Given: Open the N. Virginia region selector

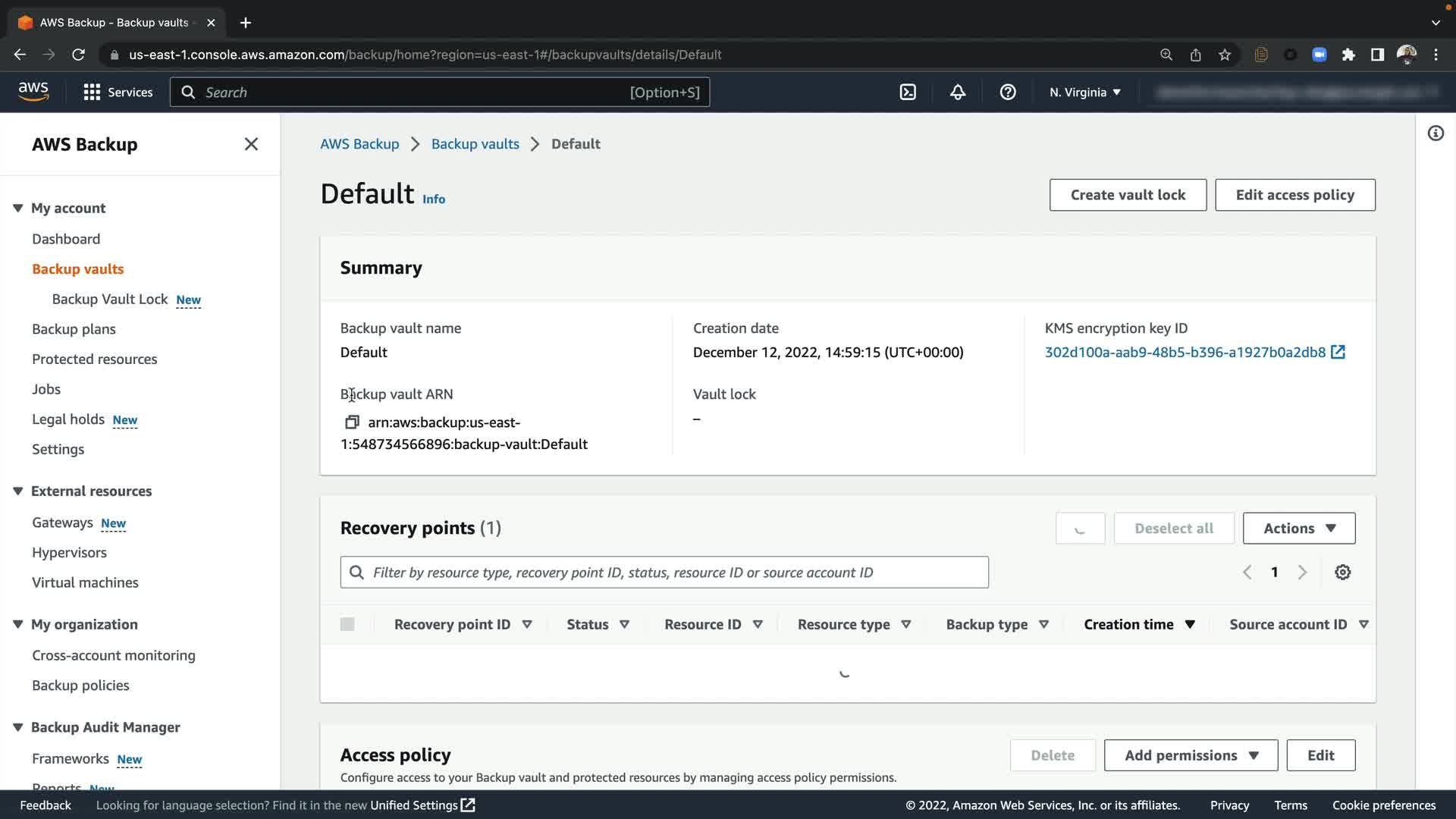Looking at the screenshot, I should pyautogui.click(x=1084, y=92).
